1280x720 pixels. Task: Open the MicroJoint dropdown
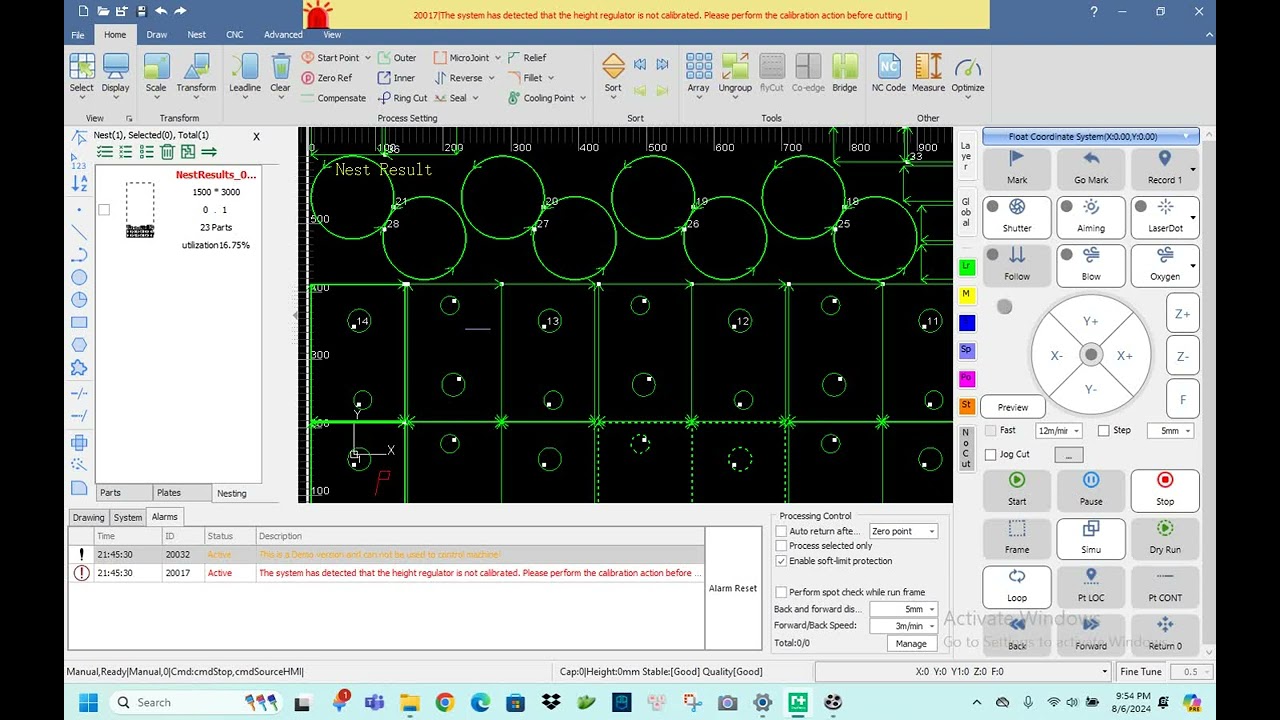click(x=497, y=58)
